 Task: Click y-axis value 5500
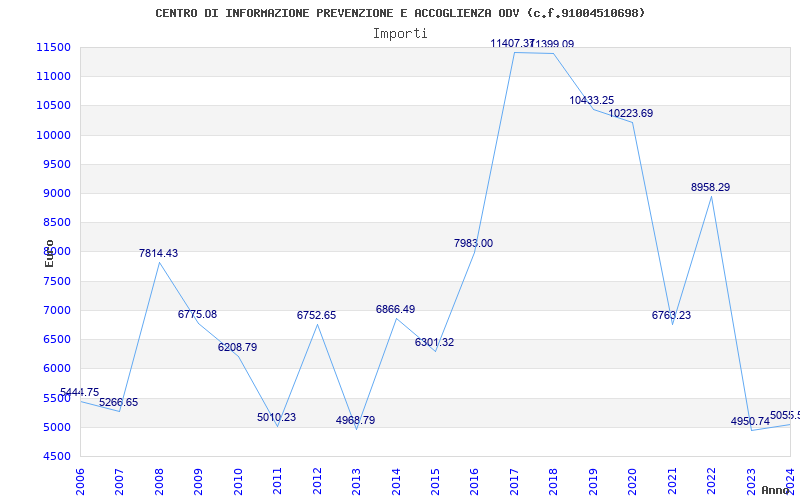[57, 398]
